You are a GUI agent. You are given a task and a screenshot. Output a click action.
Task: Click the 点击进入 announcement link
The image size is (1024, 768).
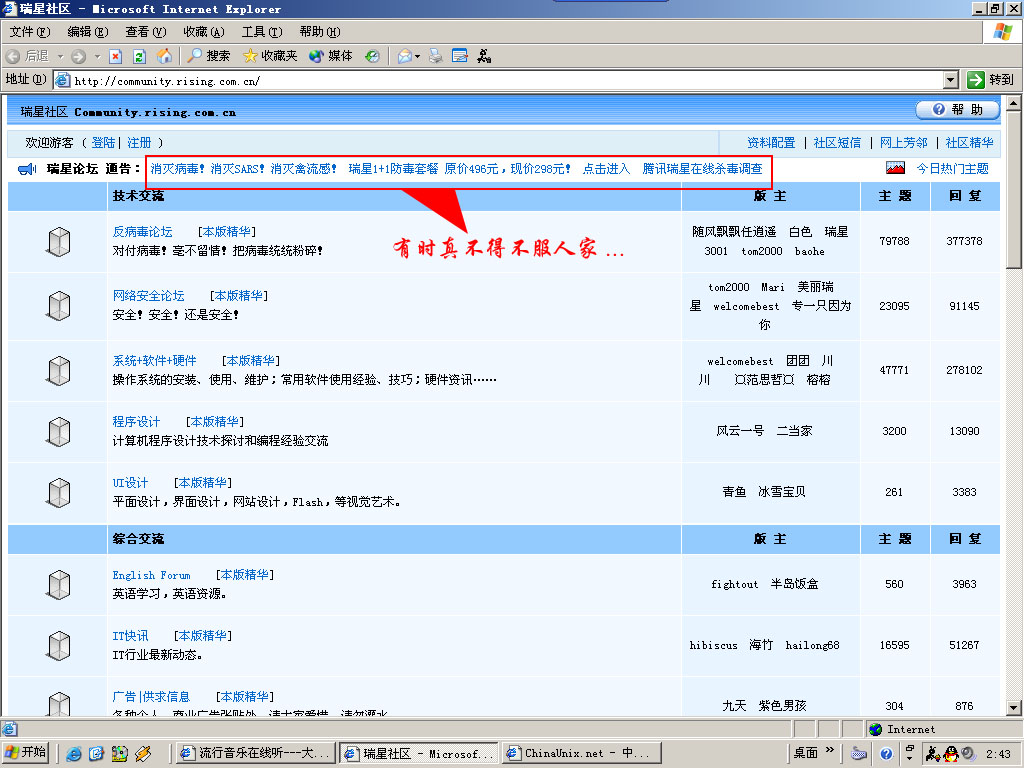click(606, 168)
